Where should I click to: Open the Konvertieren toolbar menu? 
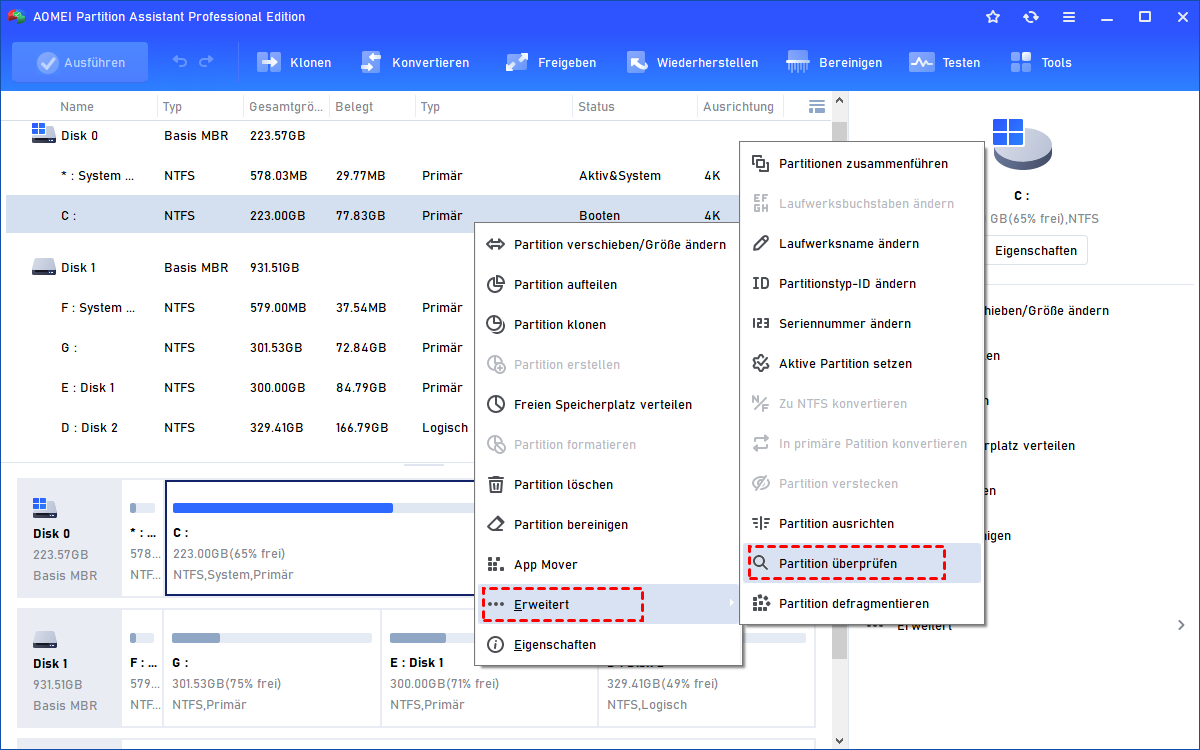(414, 62)
